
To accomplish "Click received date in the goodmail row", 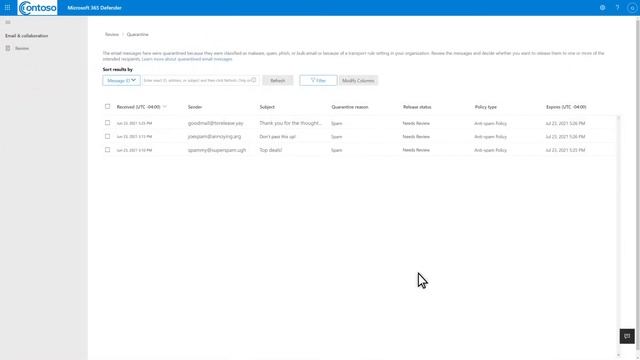I will [134, 123].
